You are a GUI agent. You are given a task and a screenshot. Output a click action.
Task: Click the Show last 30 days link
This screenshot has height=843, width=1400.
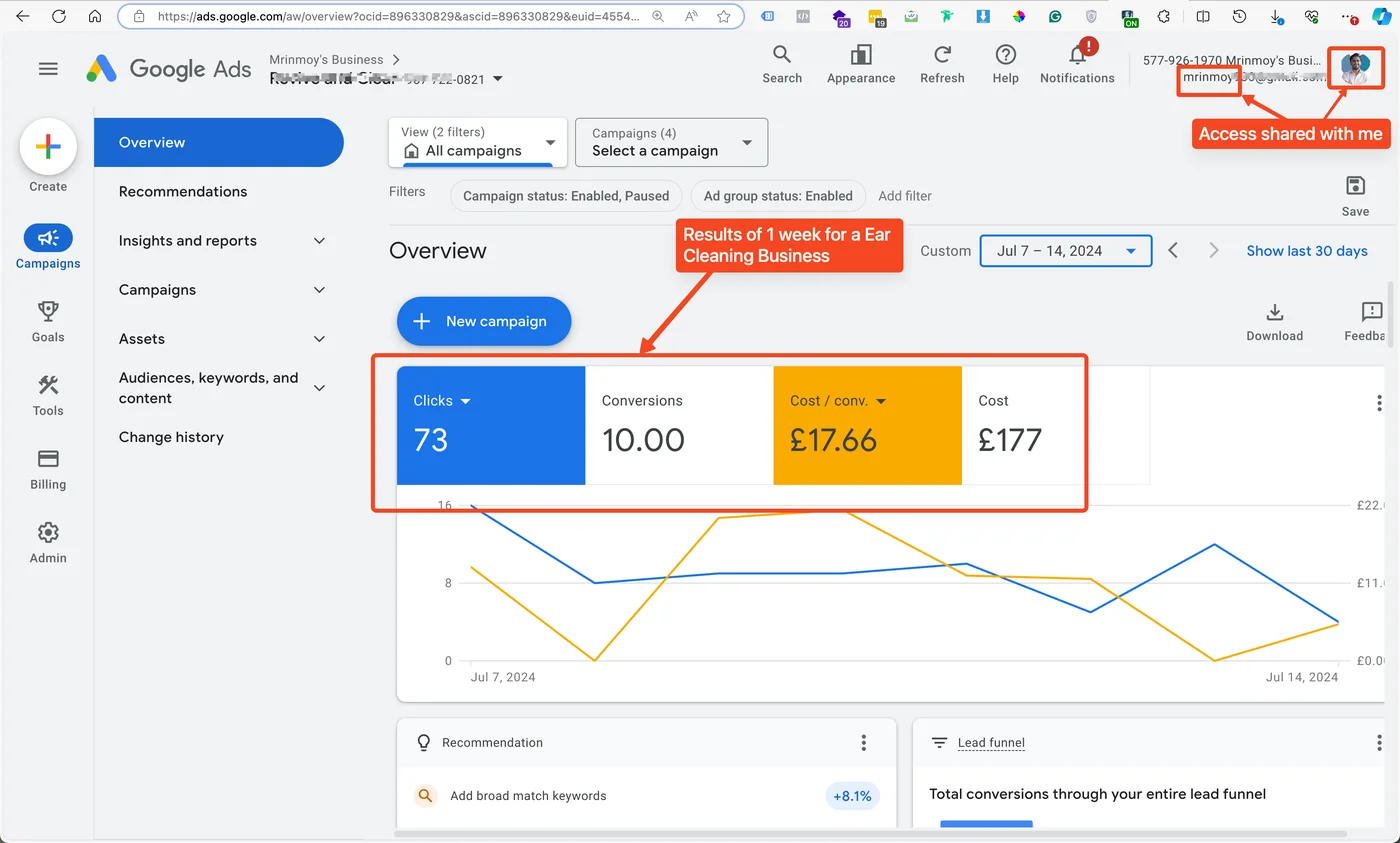(x=1306, y=251)
